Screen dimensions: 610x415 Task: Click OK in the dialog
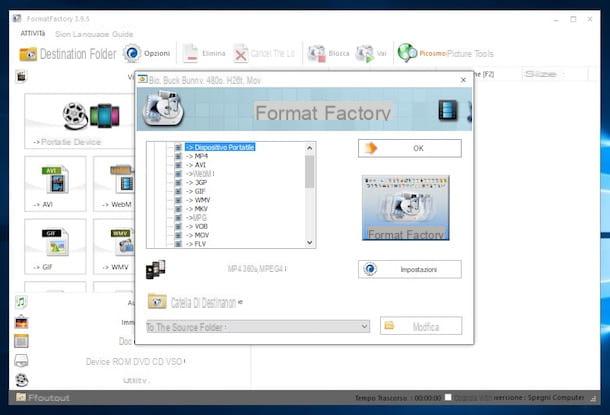click(x=410, y=148)
